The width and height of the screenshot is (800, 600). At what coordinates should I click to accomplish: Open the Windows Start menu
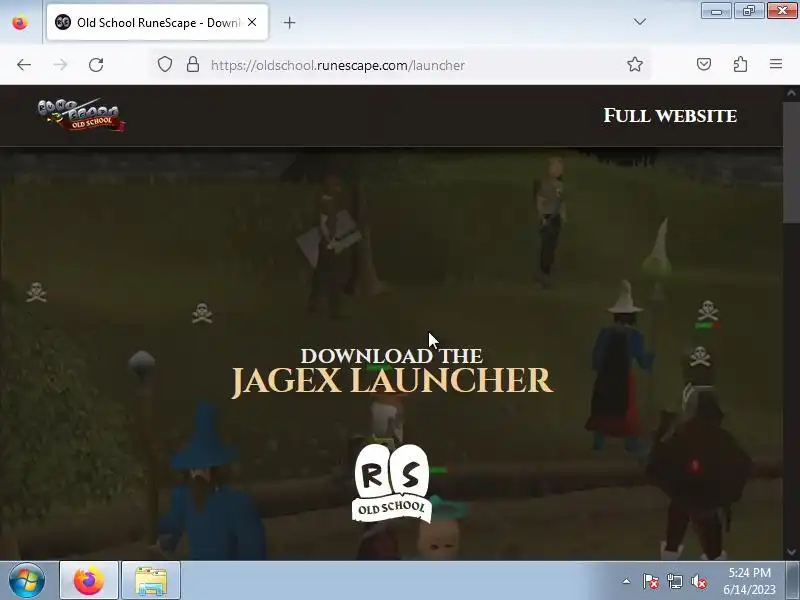(26, 581)
